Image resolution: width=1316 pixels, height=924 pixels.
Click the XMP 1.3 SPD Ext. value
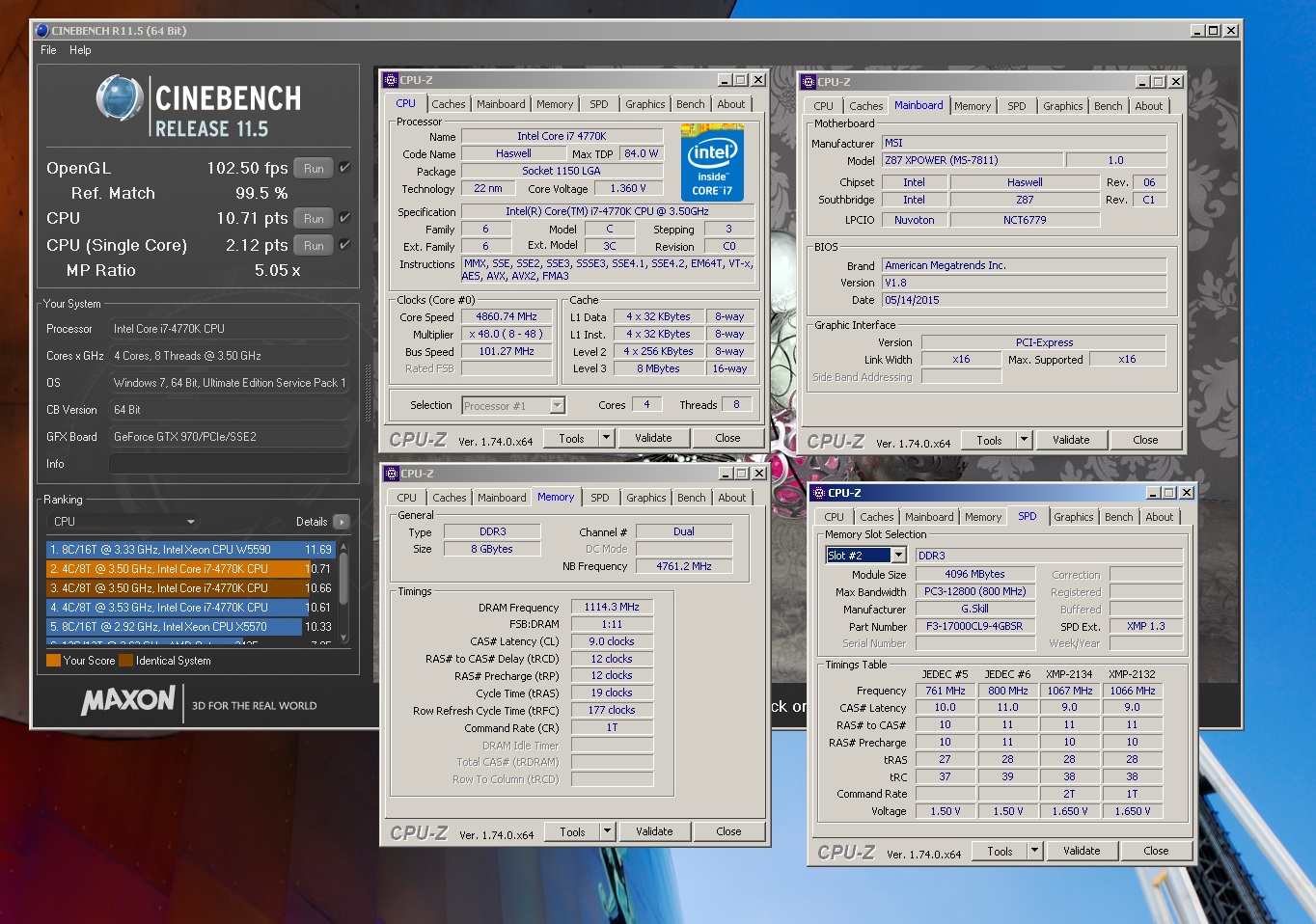pyautogui.click(x=1146, y=627)
